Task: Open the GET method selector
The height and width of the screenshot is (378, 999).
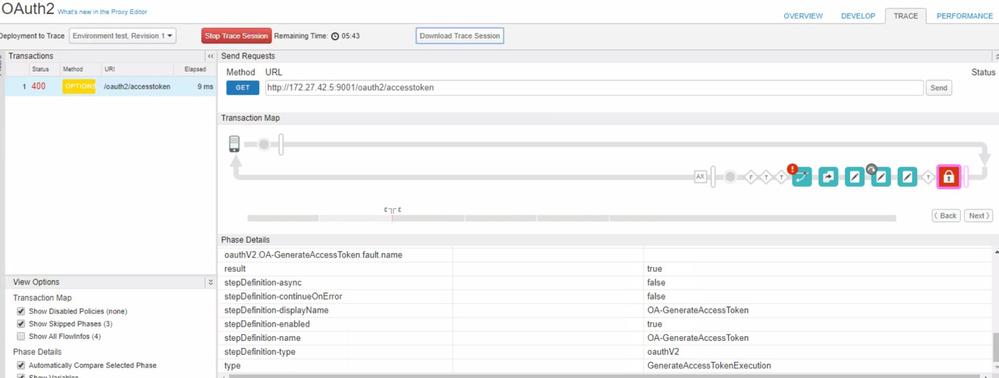Action: pyautogui.click(x=242, y=87)
